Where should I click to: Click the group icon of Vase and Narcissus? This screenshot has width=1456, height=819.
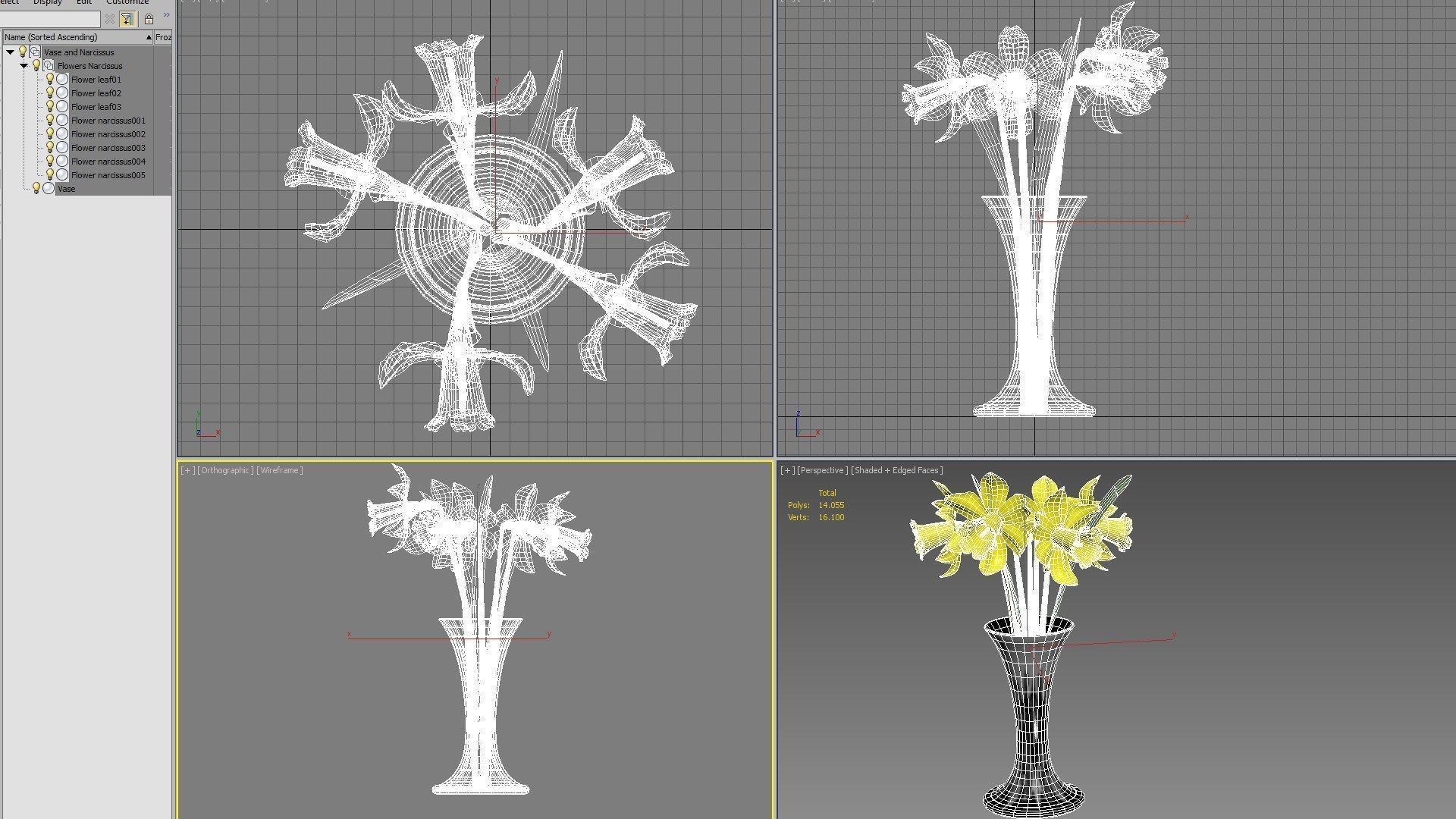pyautogui.click(x=35, y=52)
